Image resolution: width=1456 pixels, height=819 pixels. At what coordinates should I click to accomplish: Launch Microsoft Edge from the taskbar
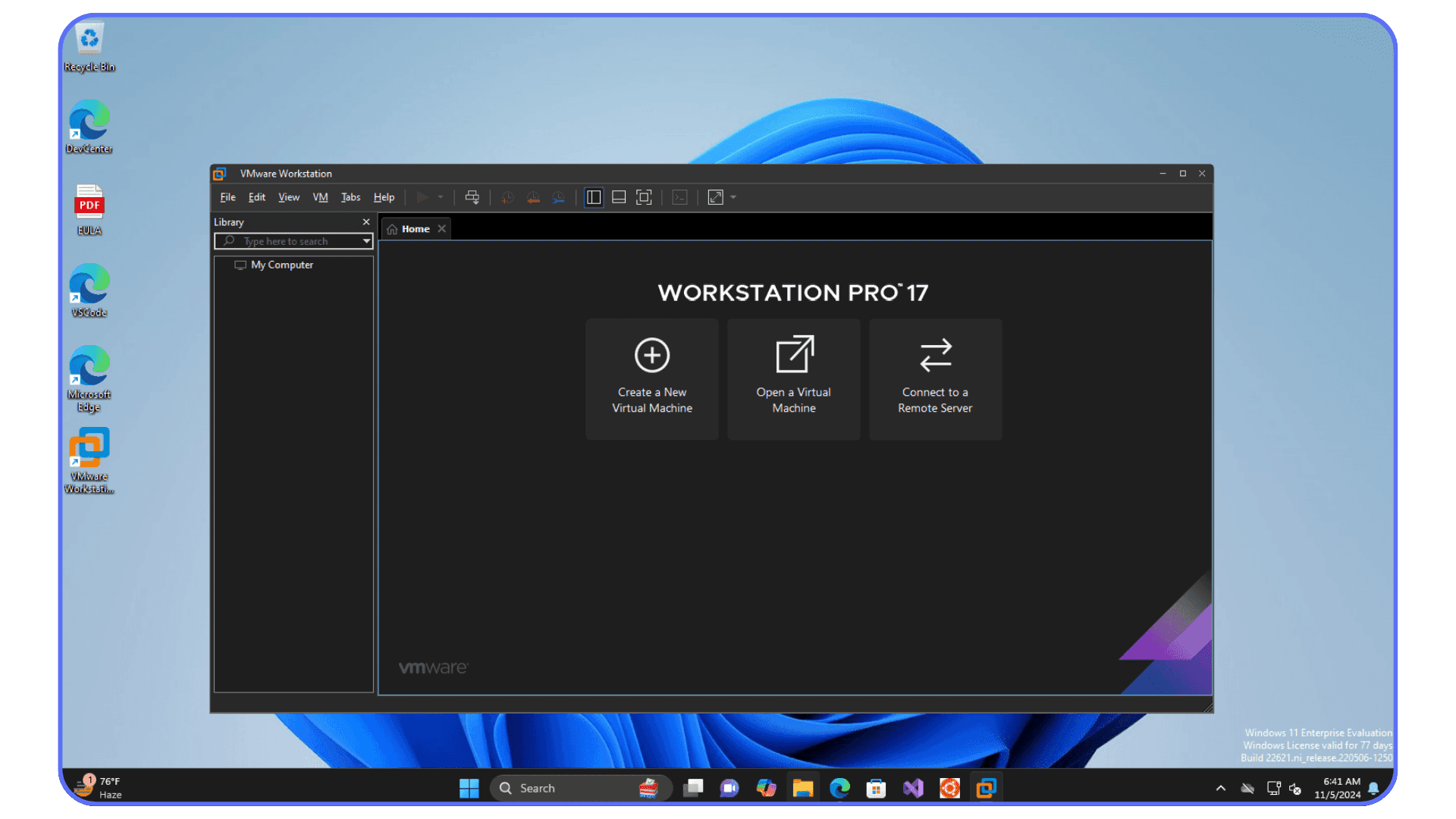click(839, 788)
